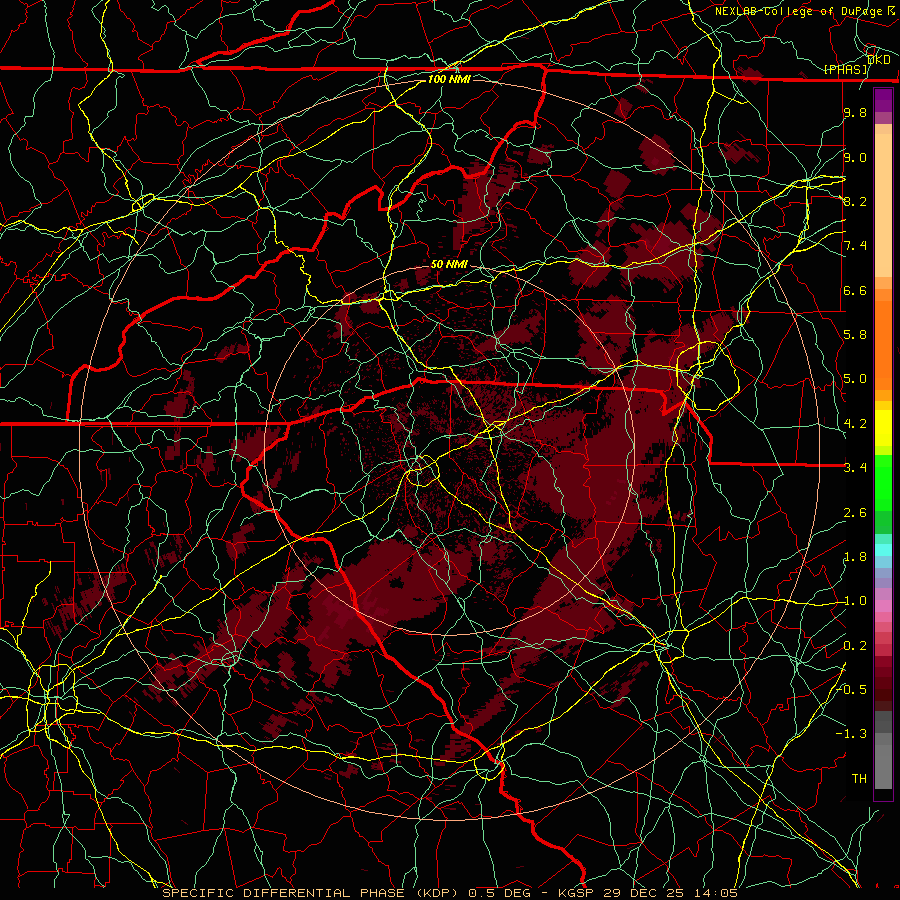Click the -1.3 value on the scale

click(x=851, y=735)
